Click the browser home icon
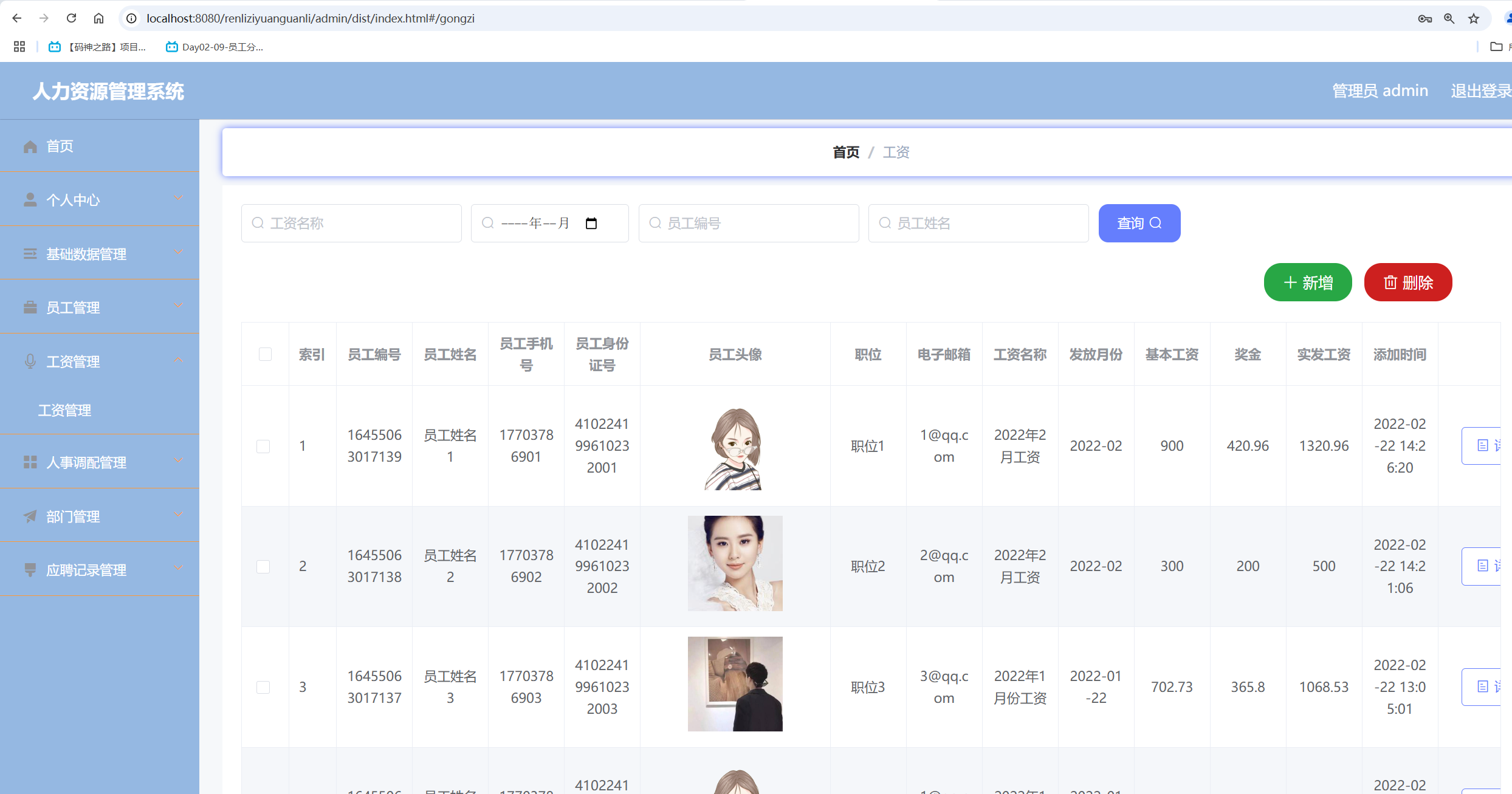The width and height of the screenshot is (1512, 794). pyautogui.click(x=98, y=18)
